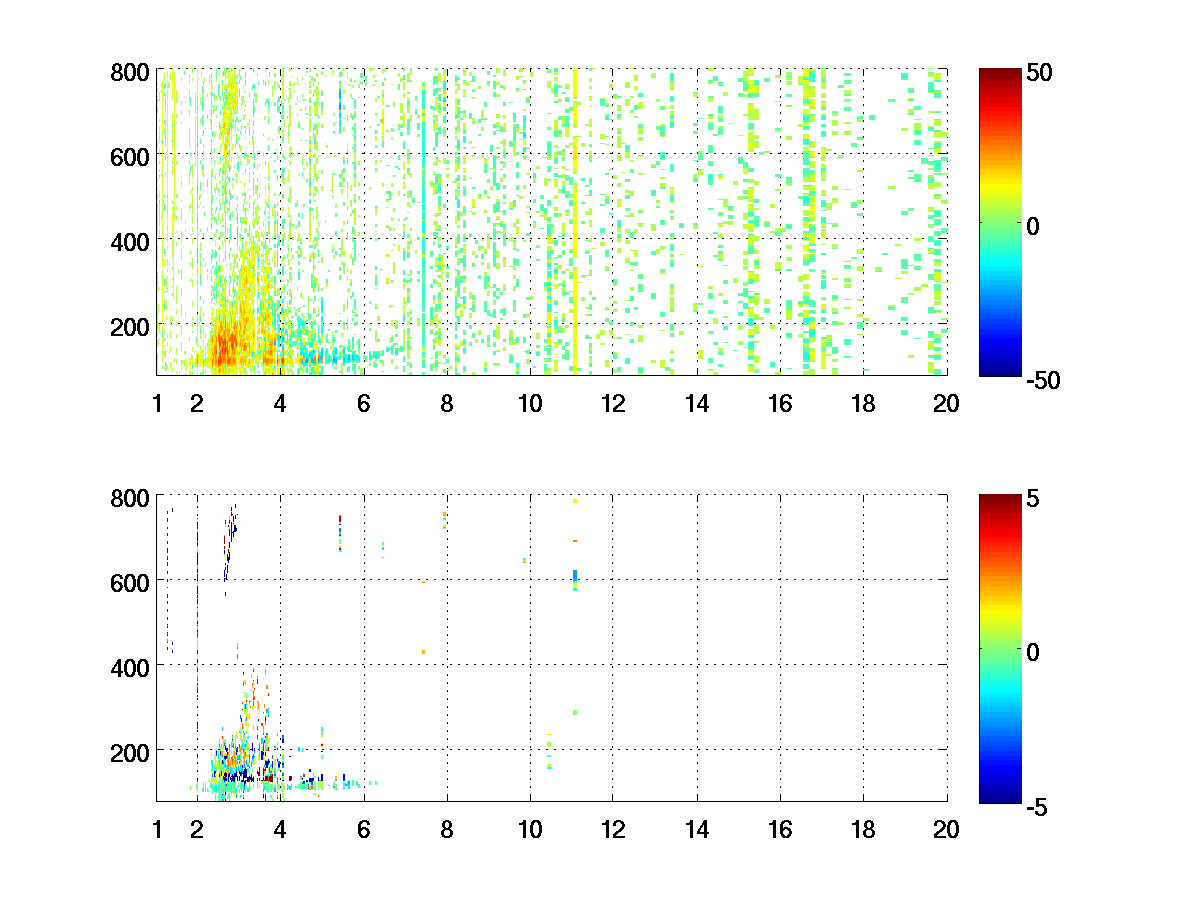Click the '12' x-axis tick of bottom plot
Screen dimensions: 1200x900
coord(613,829)
